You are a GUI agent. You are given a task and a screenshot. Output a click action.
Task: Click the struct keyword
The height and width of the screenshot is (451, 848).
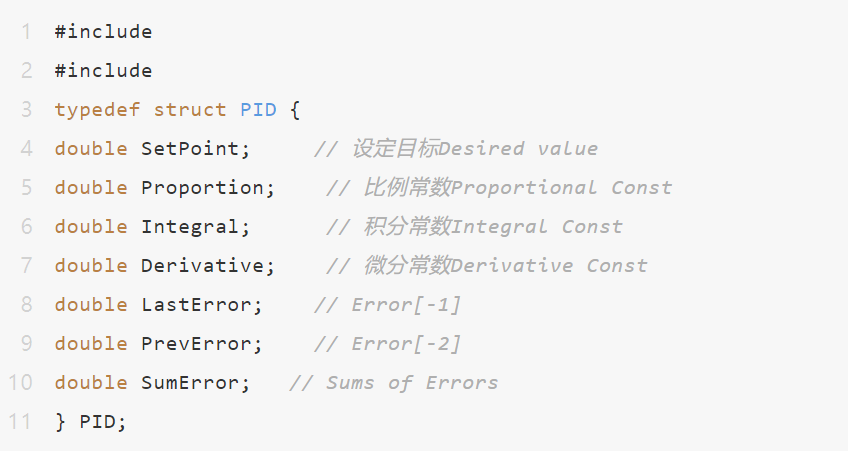click(190, 110)
